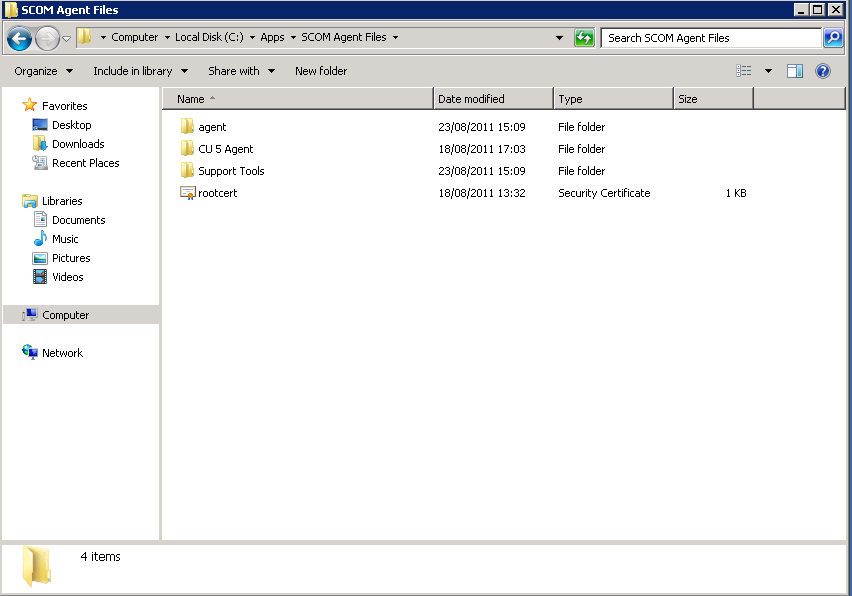Open Help with the question mark icon

823,71
